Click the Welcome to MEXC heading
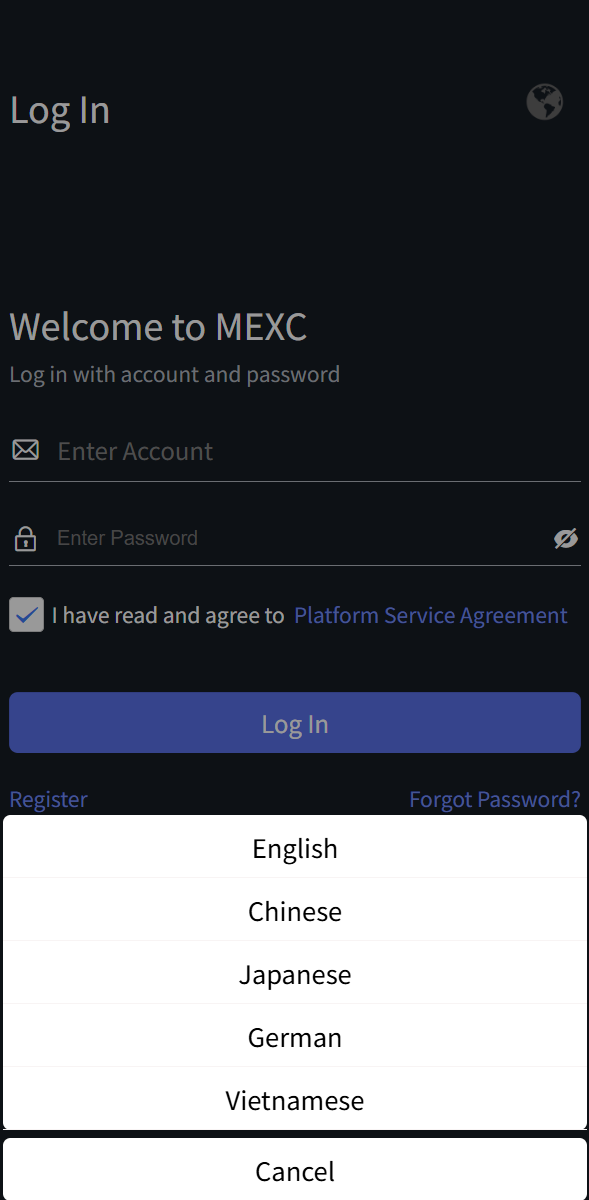The width and height of the screenshot is (589, 1200). tap(158, 327)
